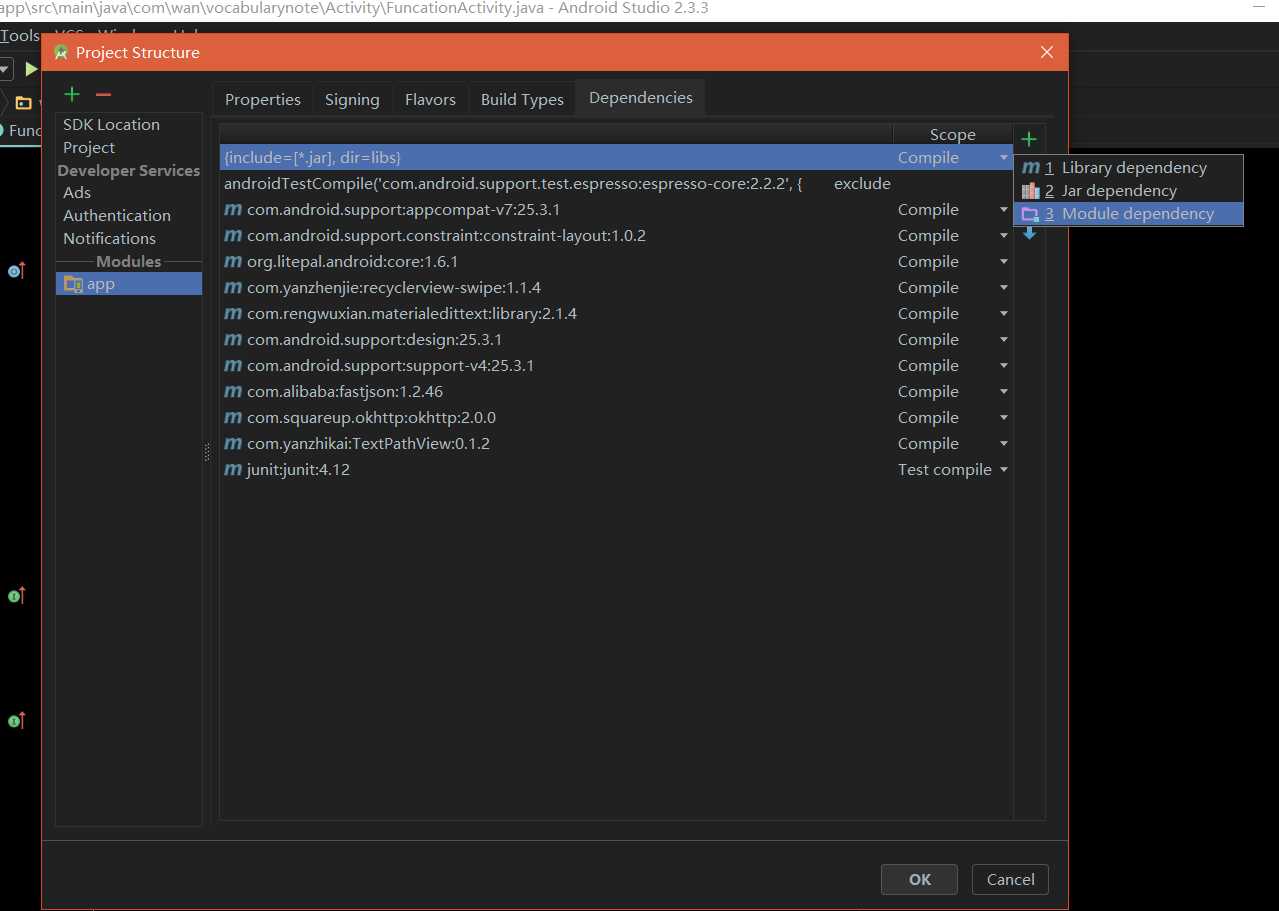The width and height of the screenshot is (1279, 911).
Task: Click the Jar dependency books icon
Action: click(x=1031, y=191)
